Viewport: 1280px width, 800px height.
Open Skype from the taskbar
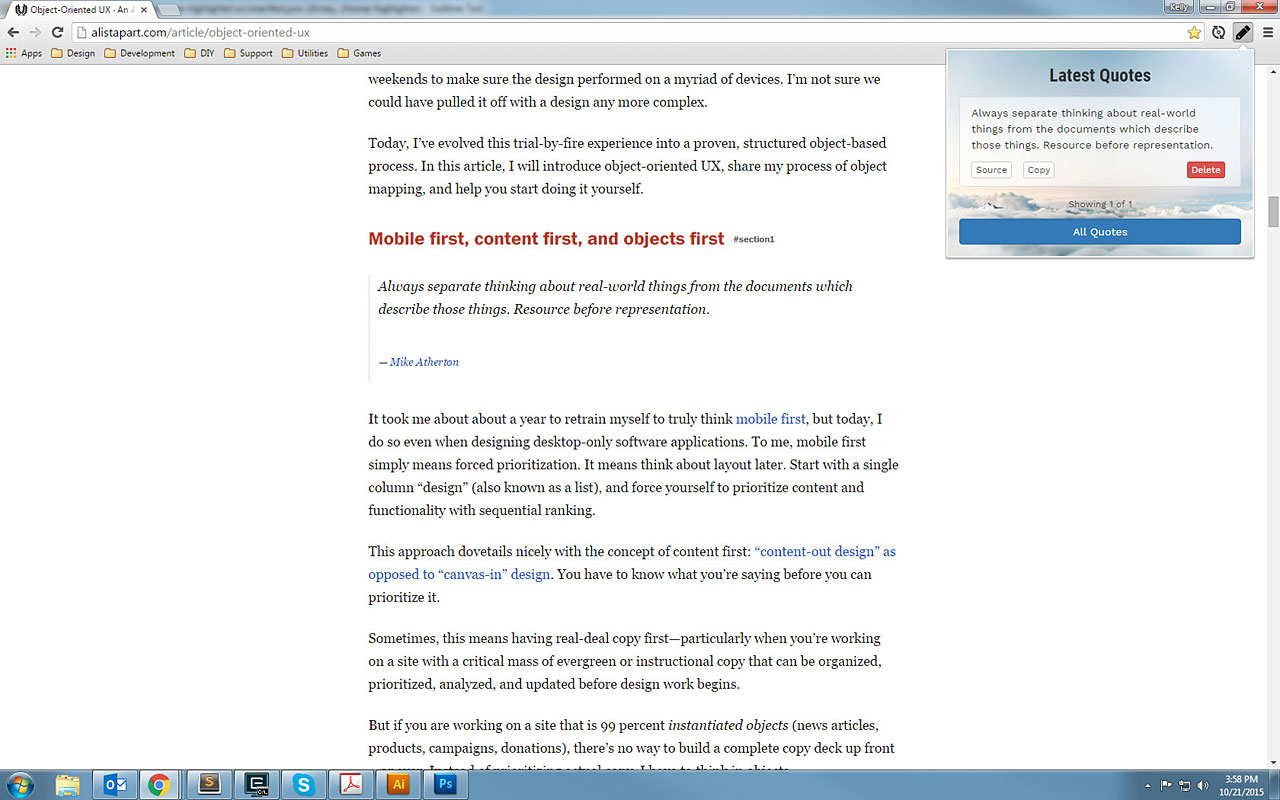pos(304,785)
